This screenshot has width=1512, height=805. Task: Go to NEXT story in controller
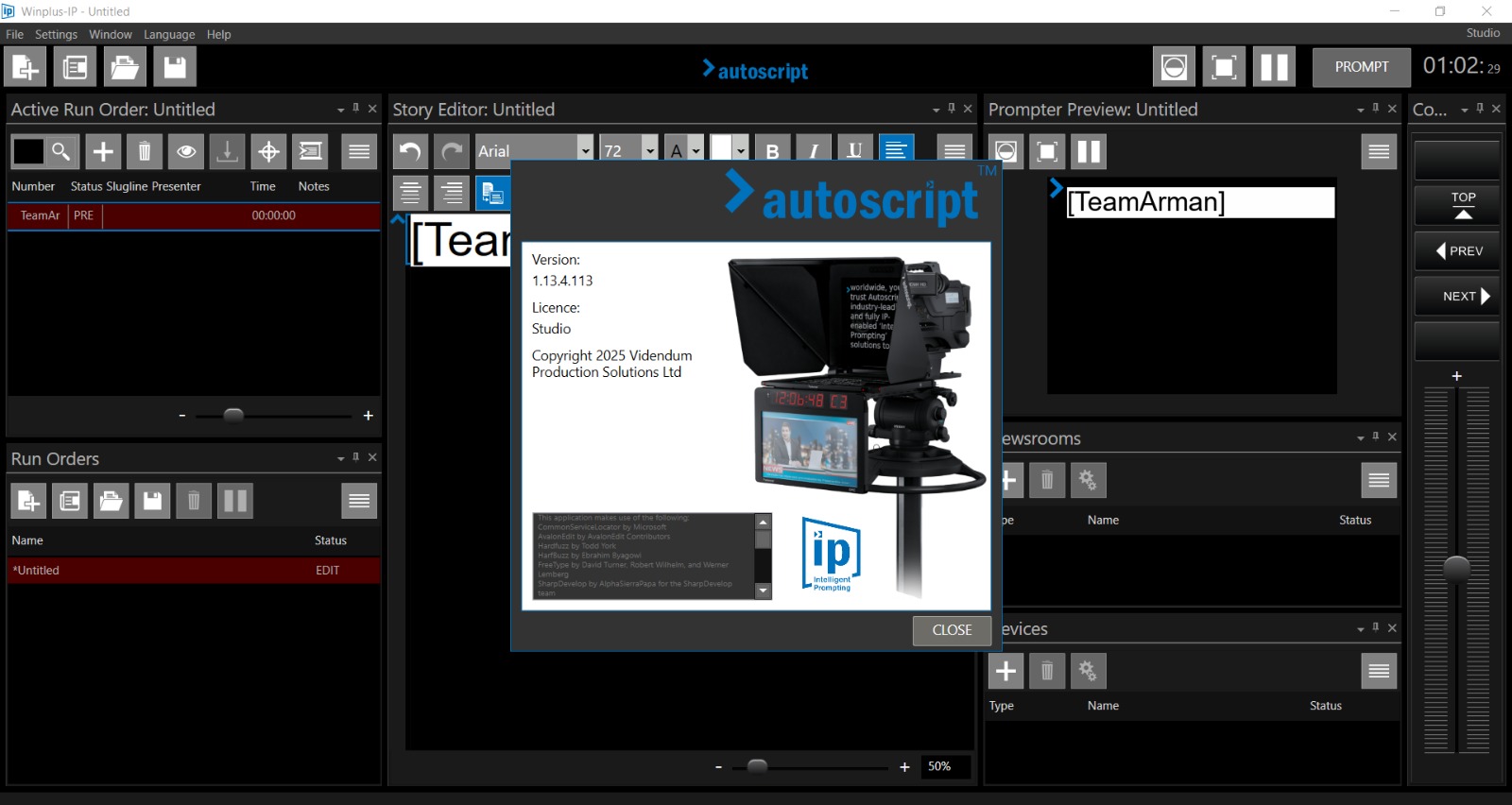click(x=1457, y=297)
